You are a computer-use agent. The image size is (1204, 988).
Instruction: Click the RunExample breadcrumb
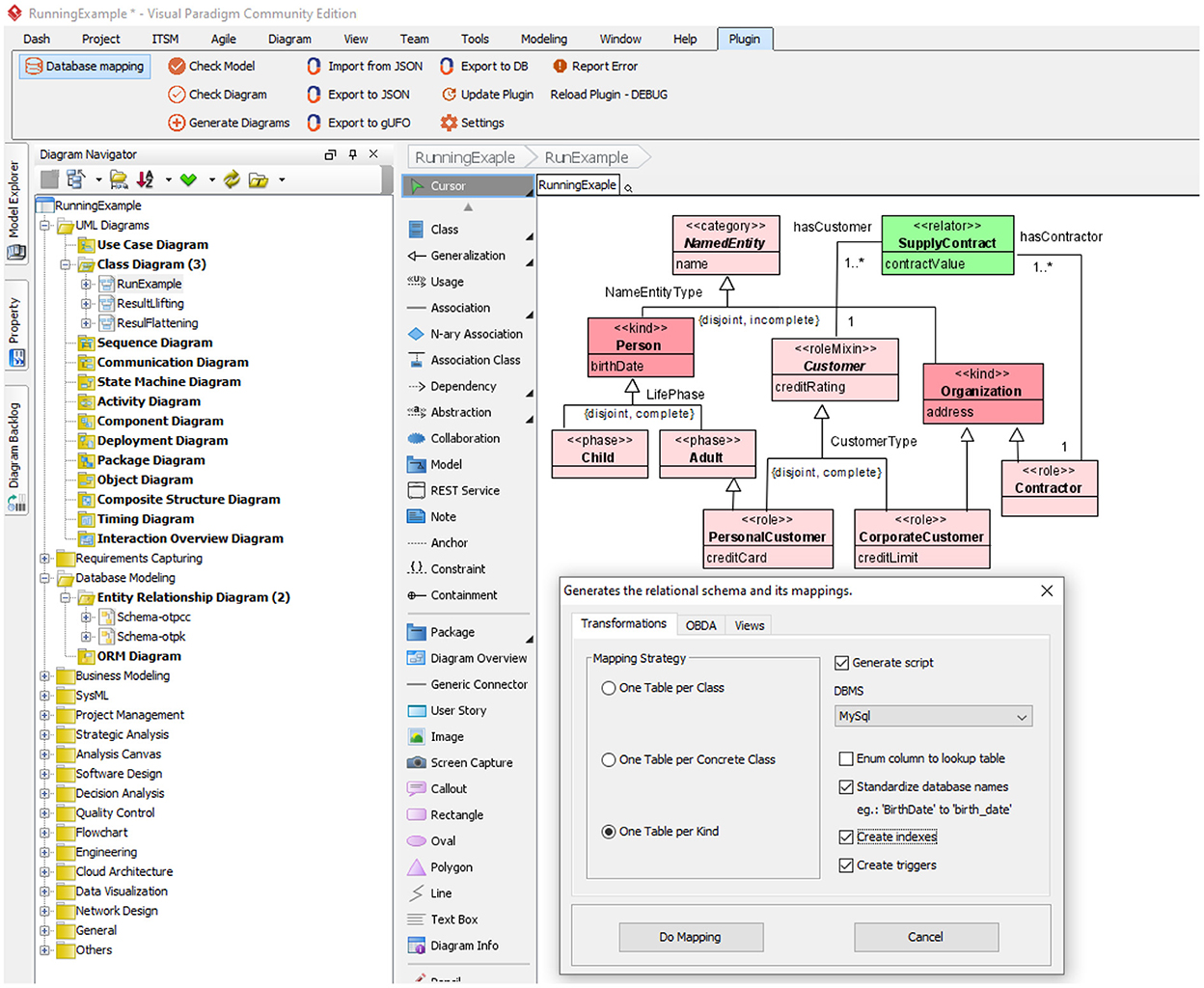(586, 157)
